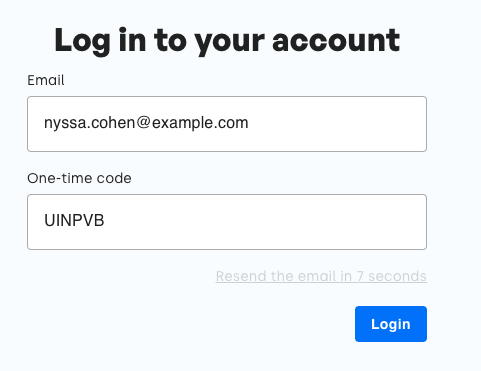Focus the One-time code input field

point(227,222)
